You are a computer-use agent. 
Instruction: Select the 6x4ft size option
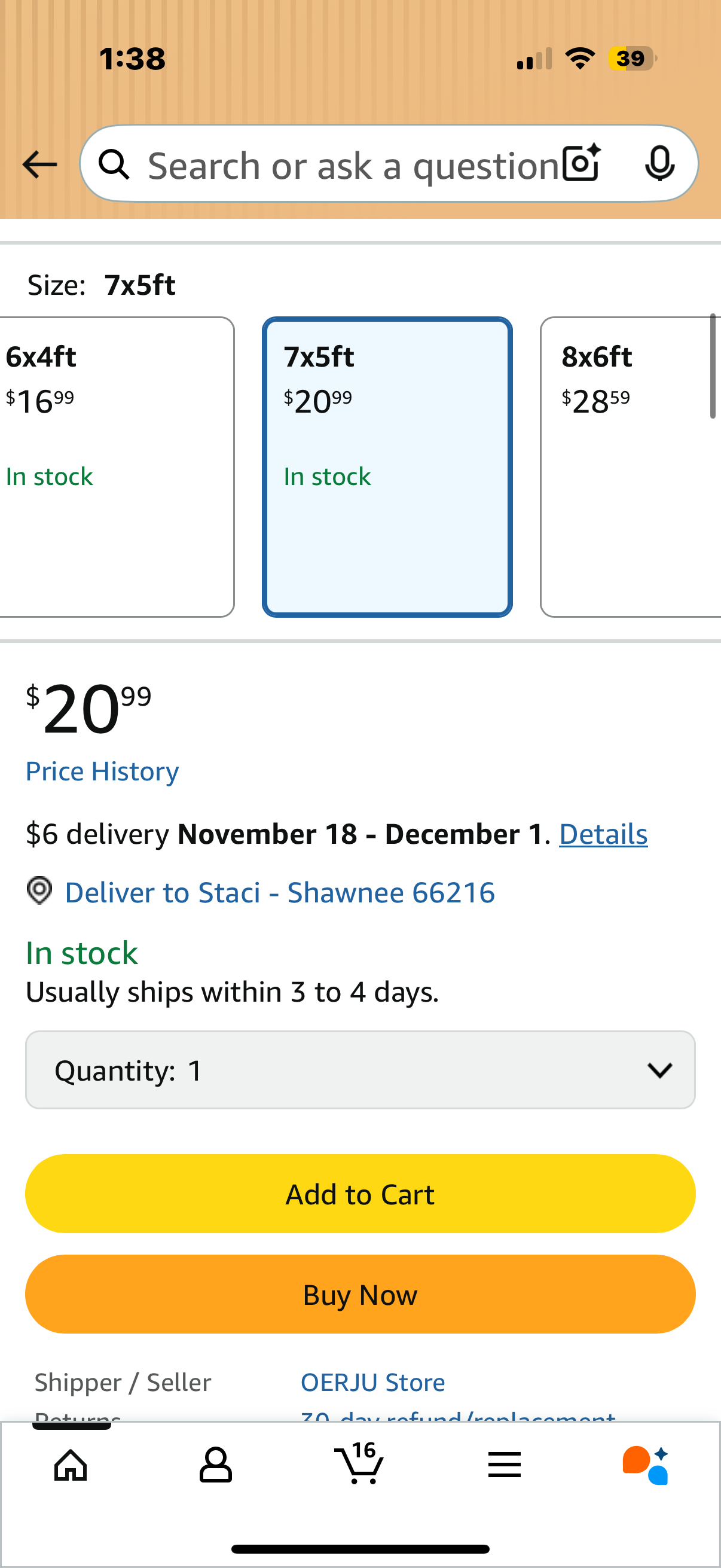point(115,467)
